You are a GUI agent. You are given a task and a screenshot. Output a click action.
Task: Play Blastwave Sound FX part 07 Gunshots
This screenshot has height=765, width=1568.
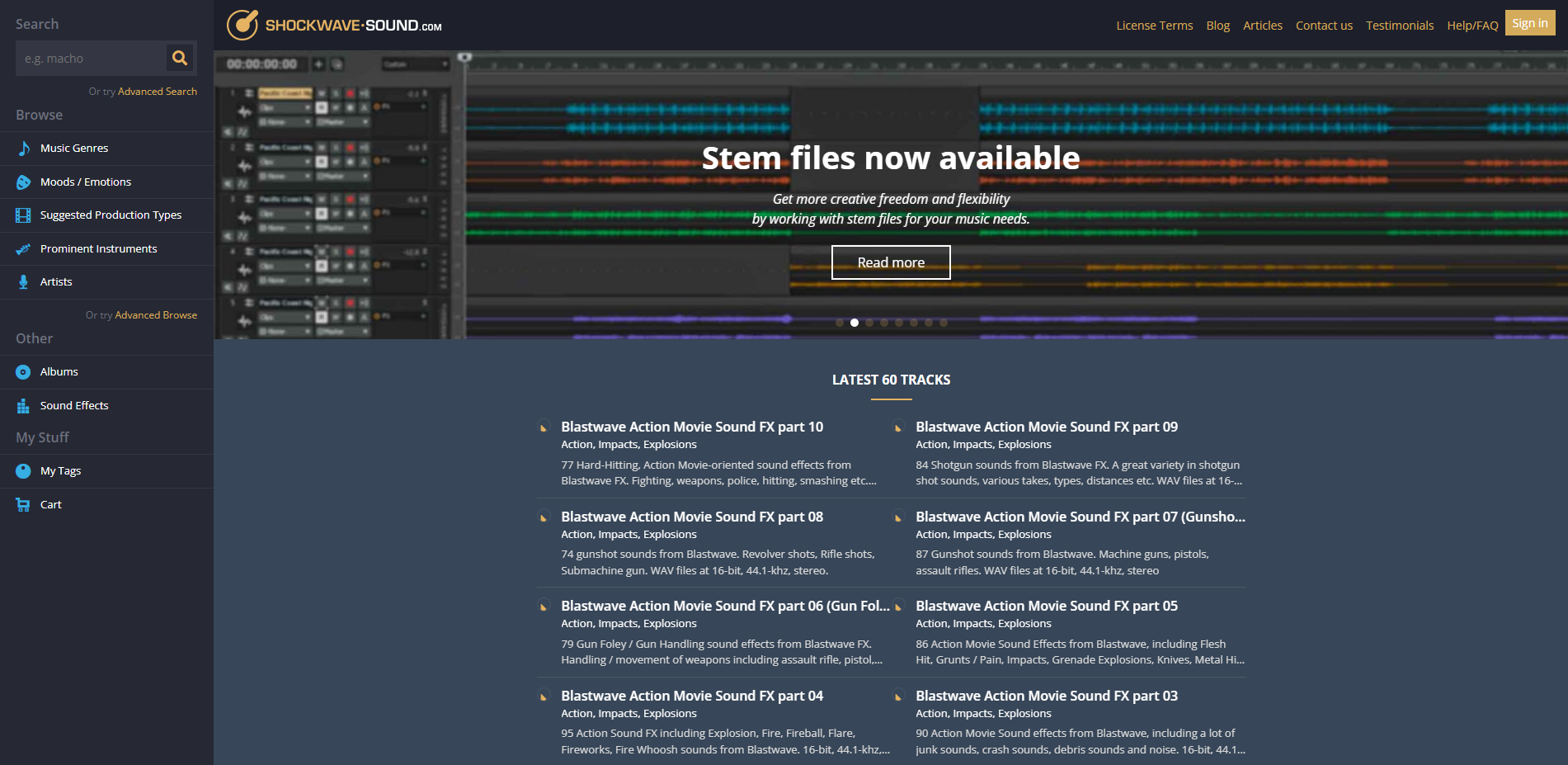coord(898,517)
